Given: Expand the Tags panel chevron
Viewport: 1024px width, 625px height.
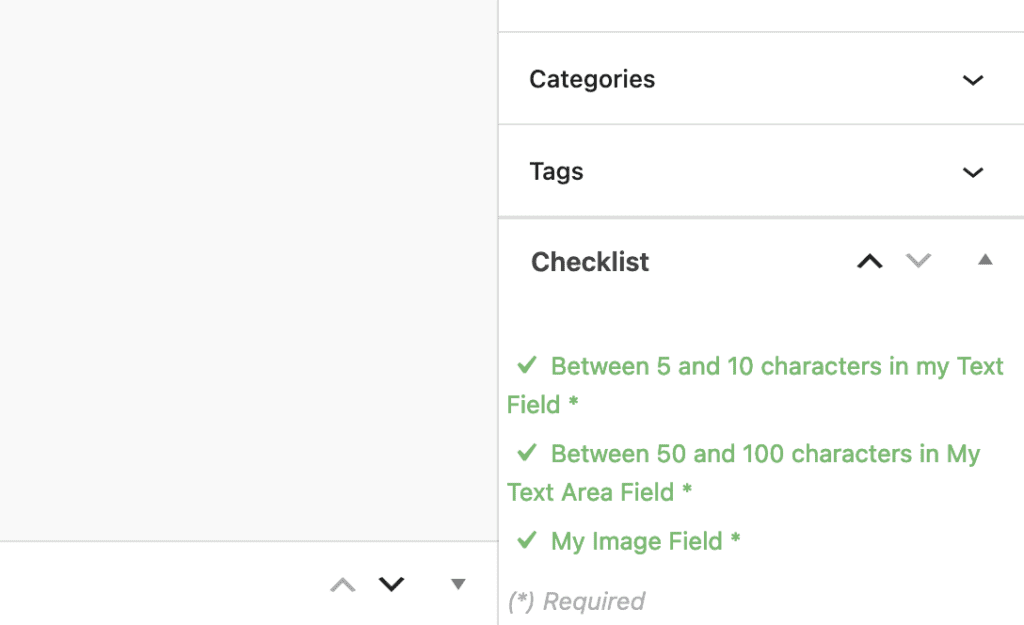Looking at the screenshot, I should pyautogui.click(x=972, y=172).
